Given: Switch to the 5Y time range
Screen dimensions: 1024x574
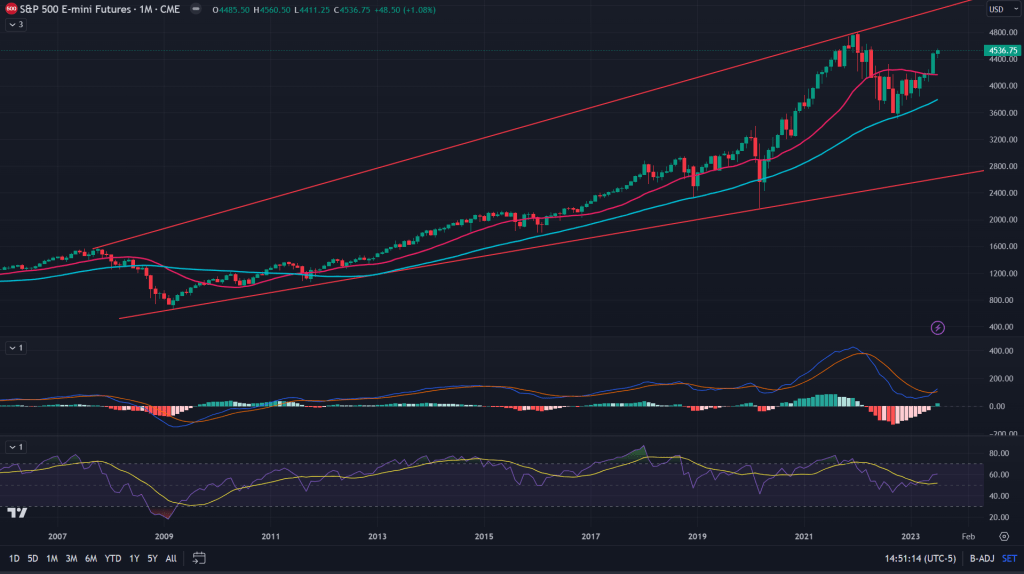Looking at the screenshot, I should click(152, 557).
